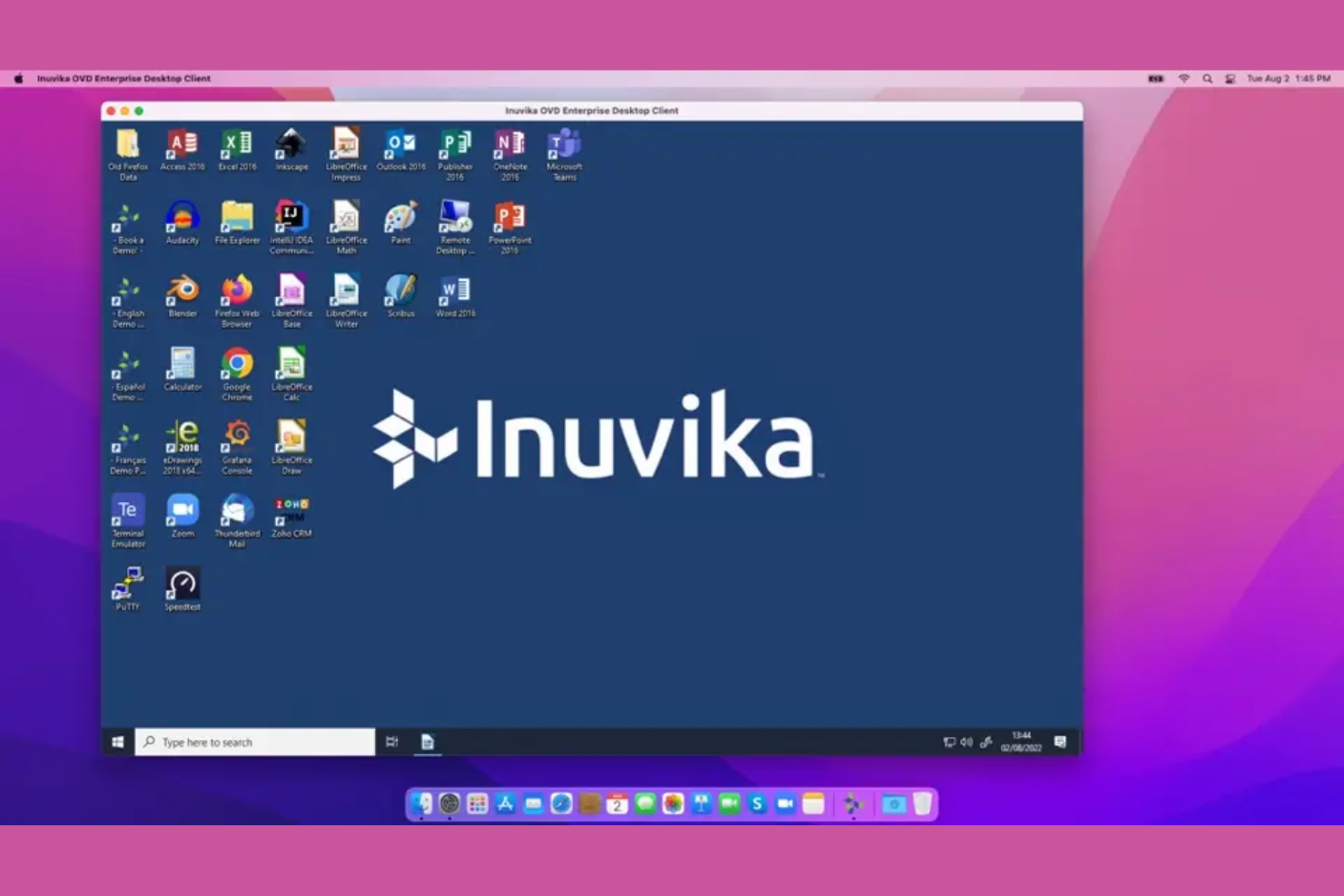Open the Inkscape shortcut

click(291, 145)
